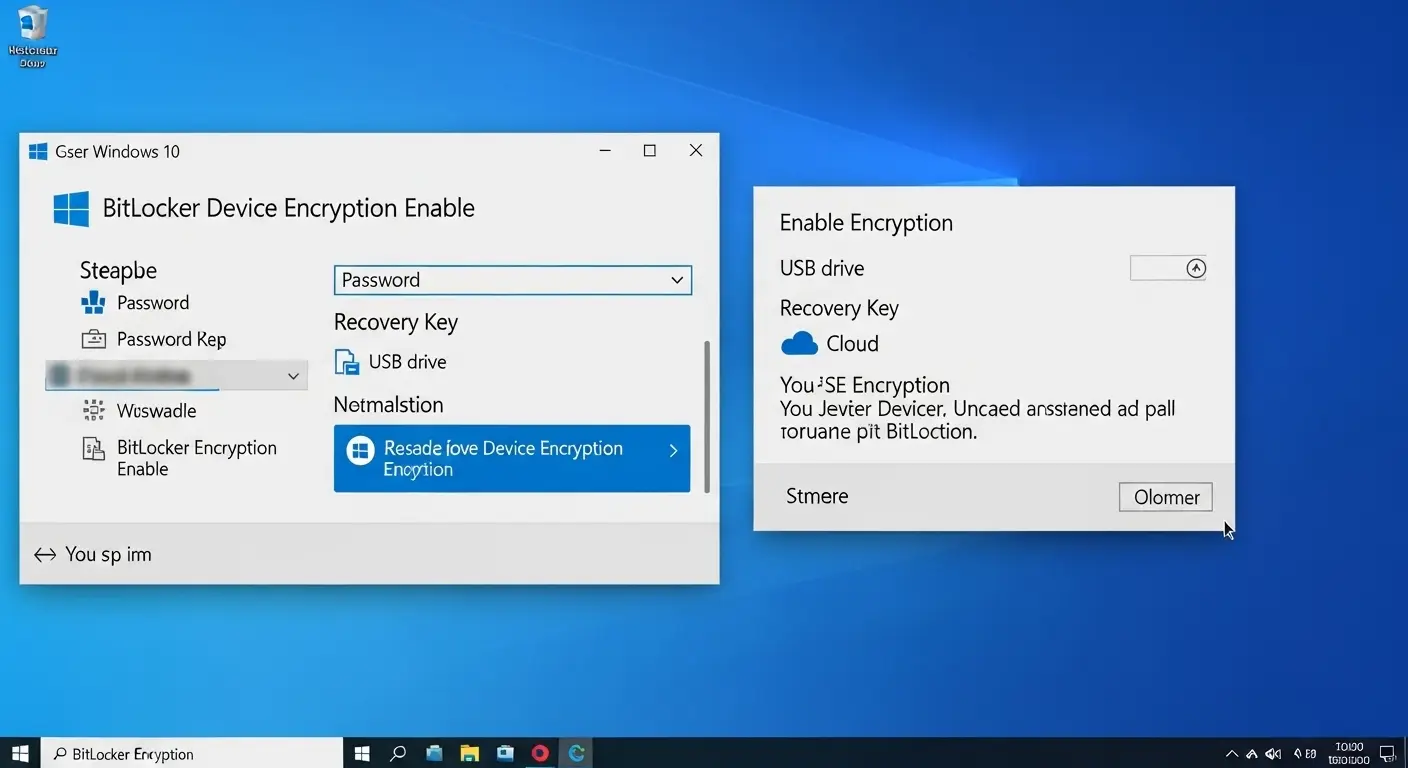Viewport: 1408px width, 768px height.
Task: Click USB drive label in Enable Encryption dialog
Action: [822, 268]
